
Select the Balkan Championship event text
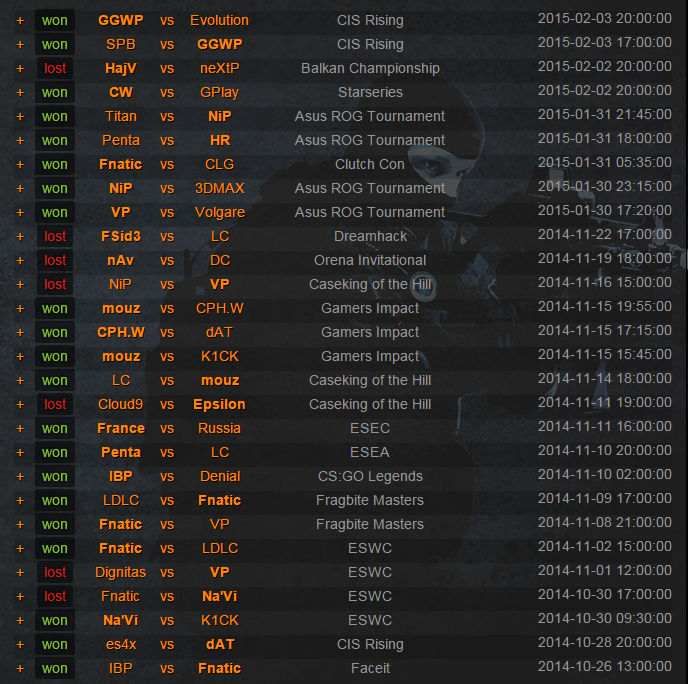pos(370,68)
